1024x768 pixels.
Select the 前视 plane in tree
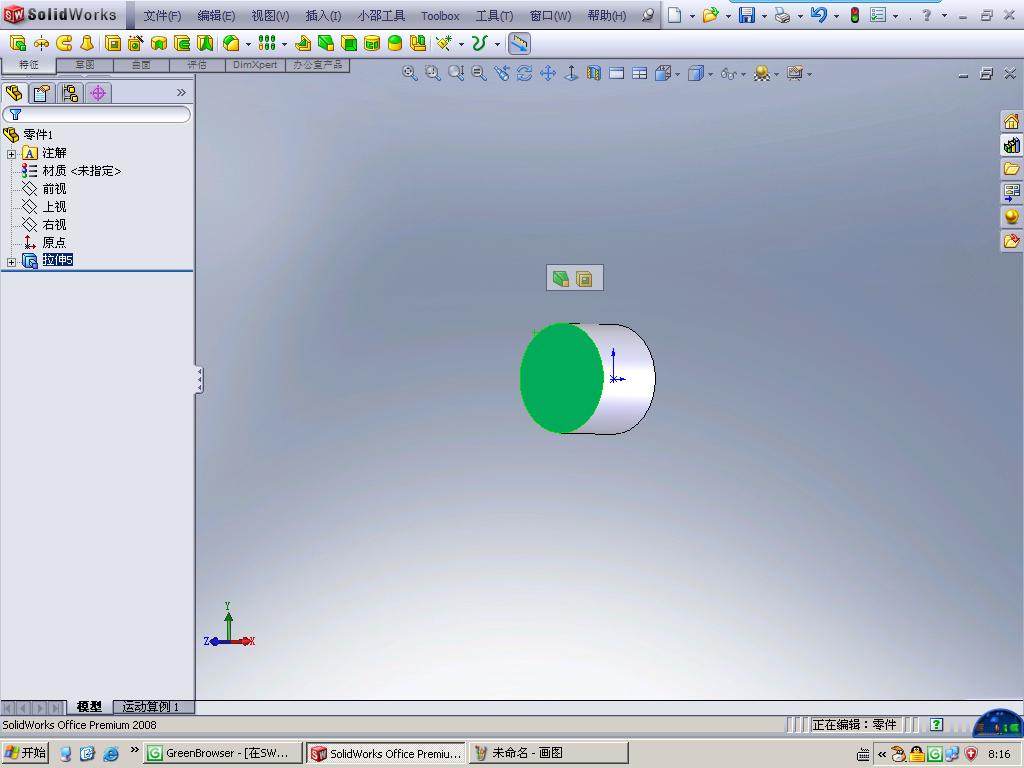click(54, 189)
